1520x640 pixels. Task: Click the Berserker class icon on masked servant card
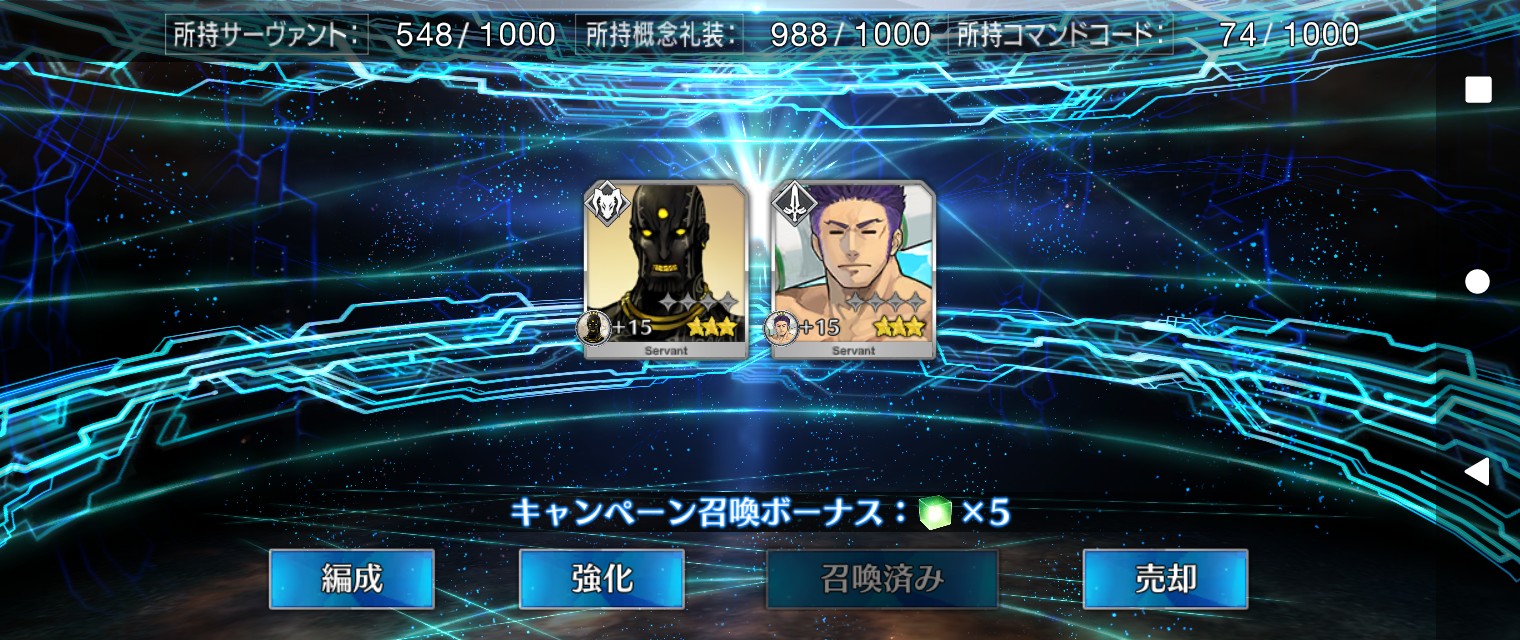point(605,201)
